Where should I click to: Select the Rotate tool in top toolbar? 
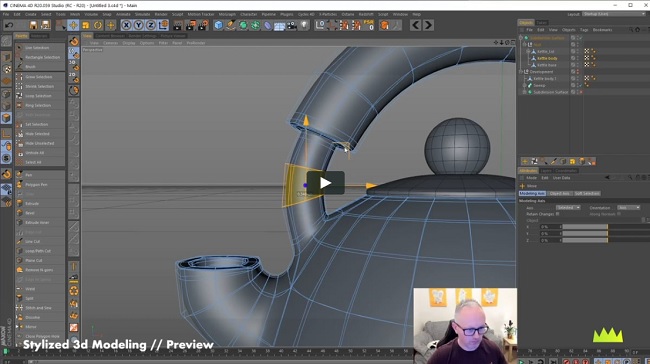(98, 25)
